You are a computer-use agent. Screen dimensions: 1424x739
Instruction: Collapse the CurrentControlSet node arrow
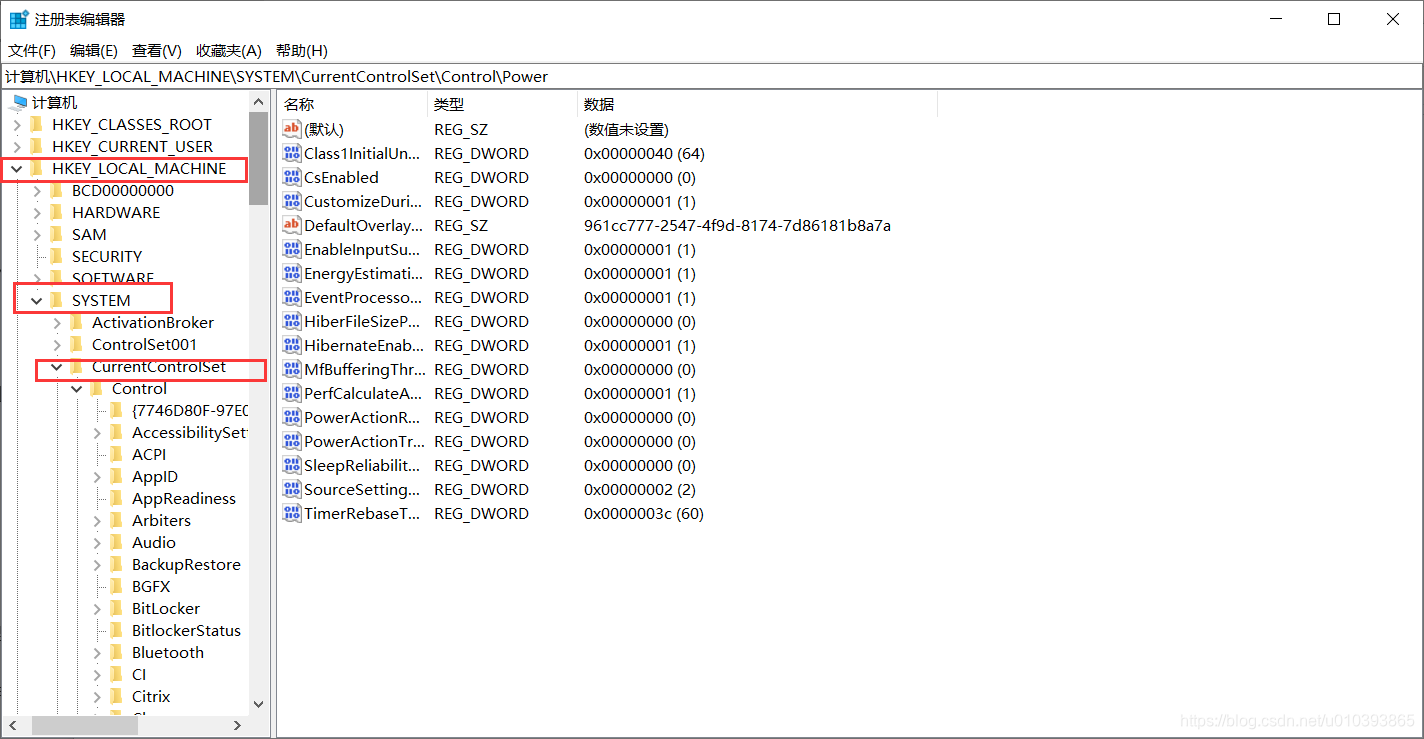57,367
